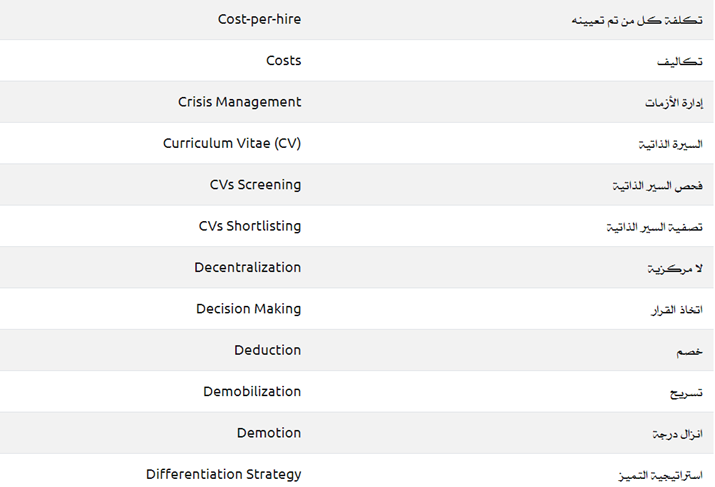Click the Demotion term
The width and height of the screenshot is (715, 487).
click(x=268, y=433)
